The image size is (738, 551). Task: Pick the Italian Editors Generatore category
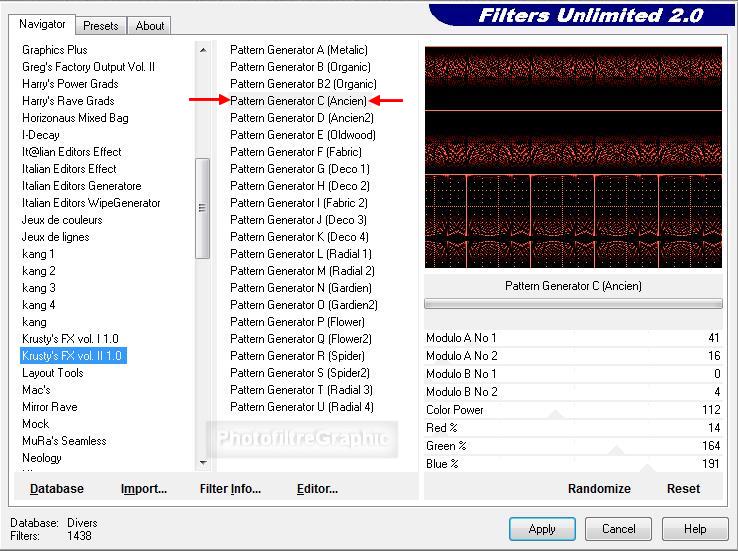[x=82, y=186]
